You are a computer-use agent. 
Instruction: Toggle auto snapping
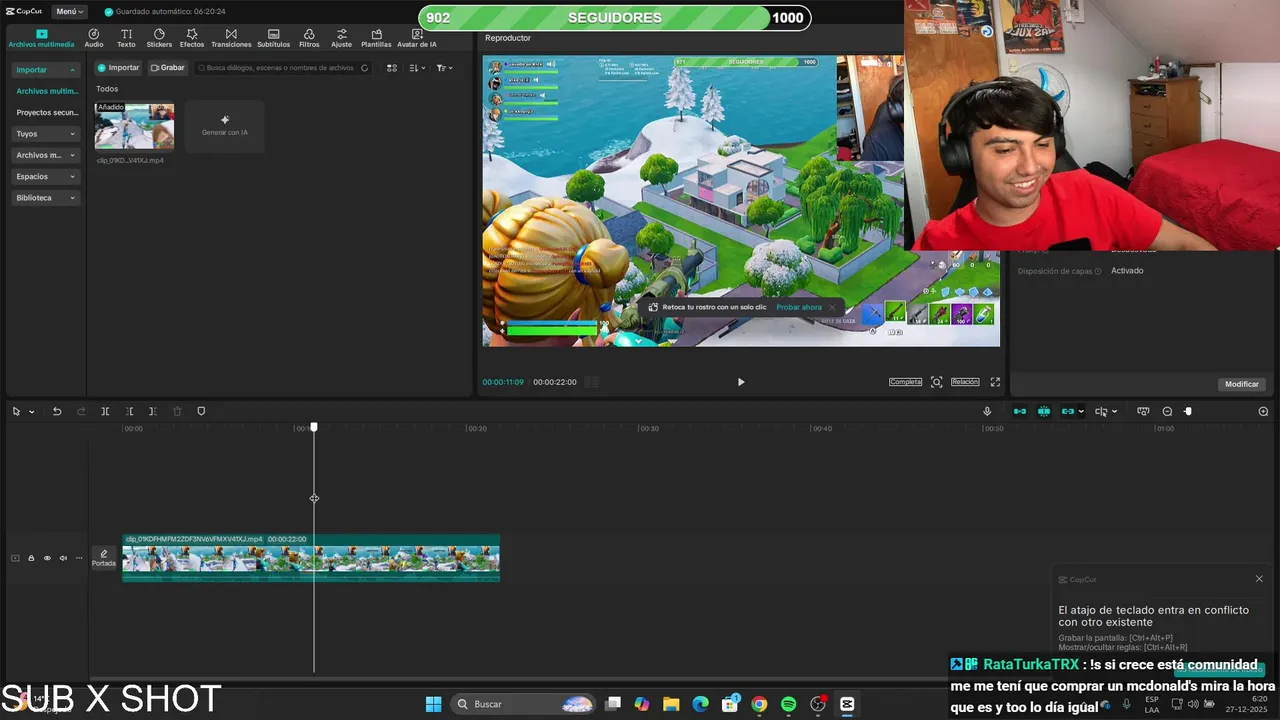tap(1044, 412)
